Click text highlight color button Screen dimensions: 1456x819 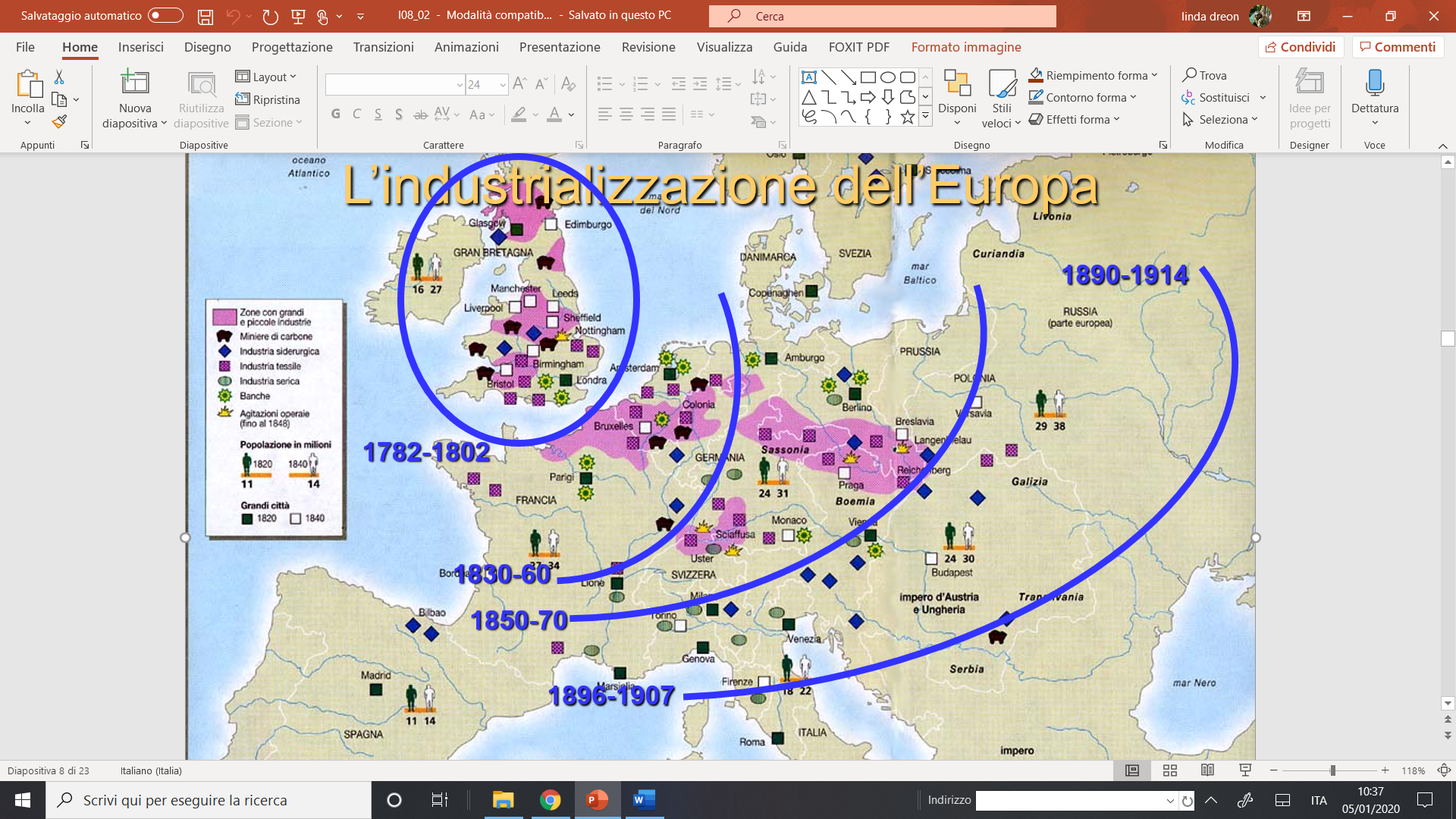[519, 115]
